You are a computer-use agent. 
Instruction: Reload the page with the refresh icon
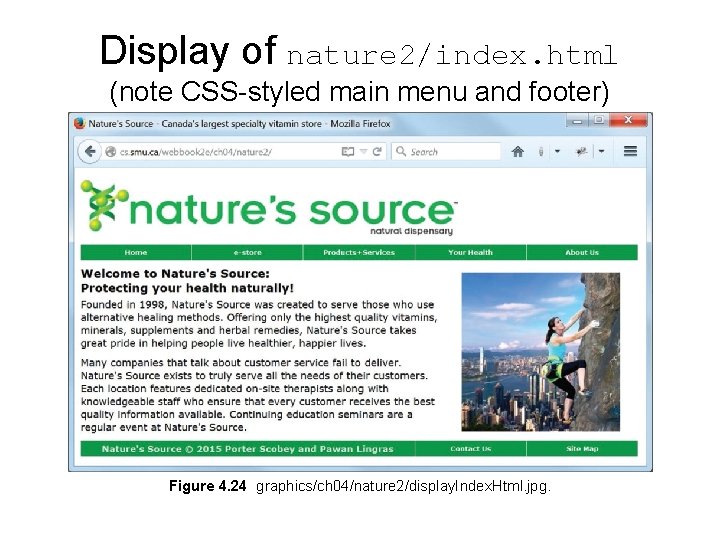coord(377,152)
